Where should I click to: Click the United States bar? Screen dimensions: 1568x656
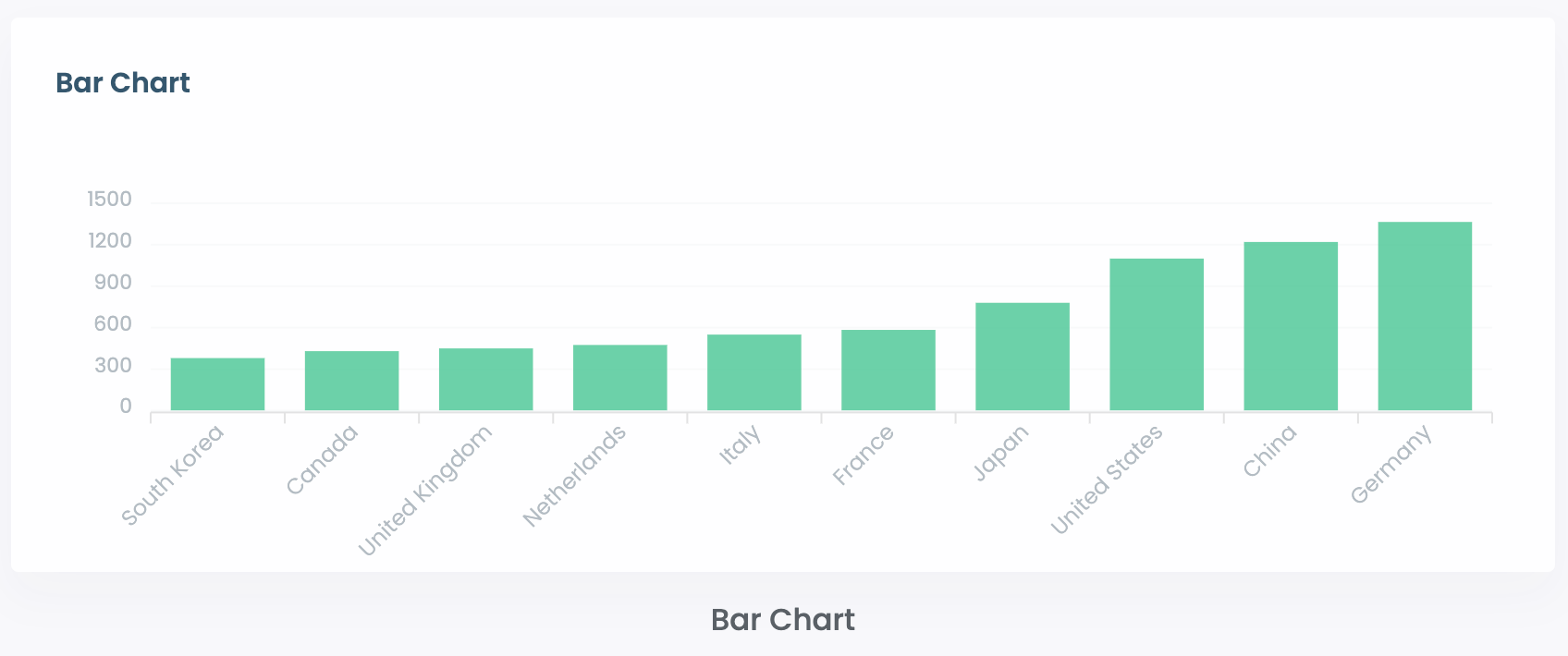pos(1157,334)
